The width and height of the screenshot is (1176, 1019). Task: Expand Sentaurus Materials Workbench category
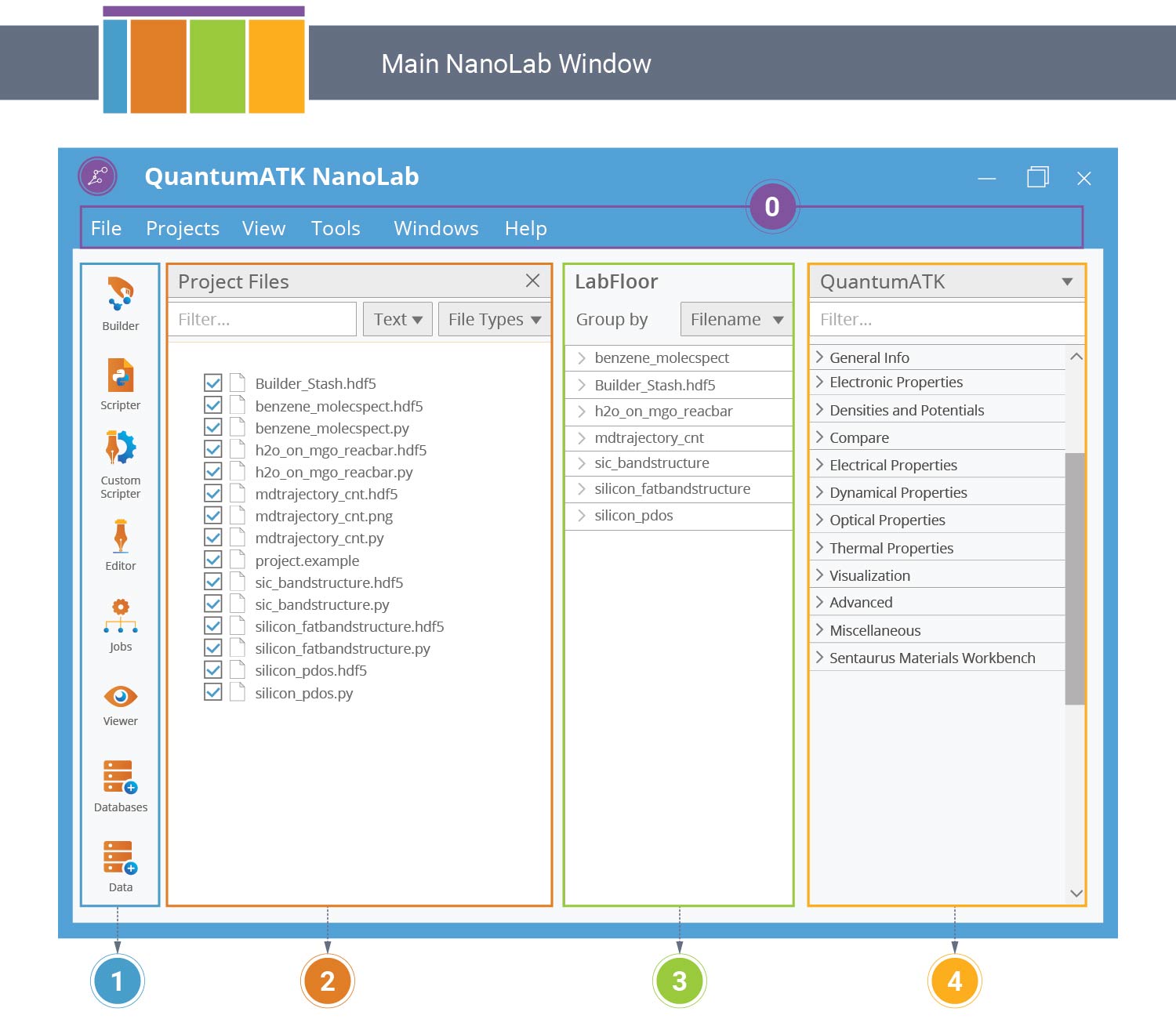click(x=819, y=658)
